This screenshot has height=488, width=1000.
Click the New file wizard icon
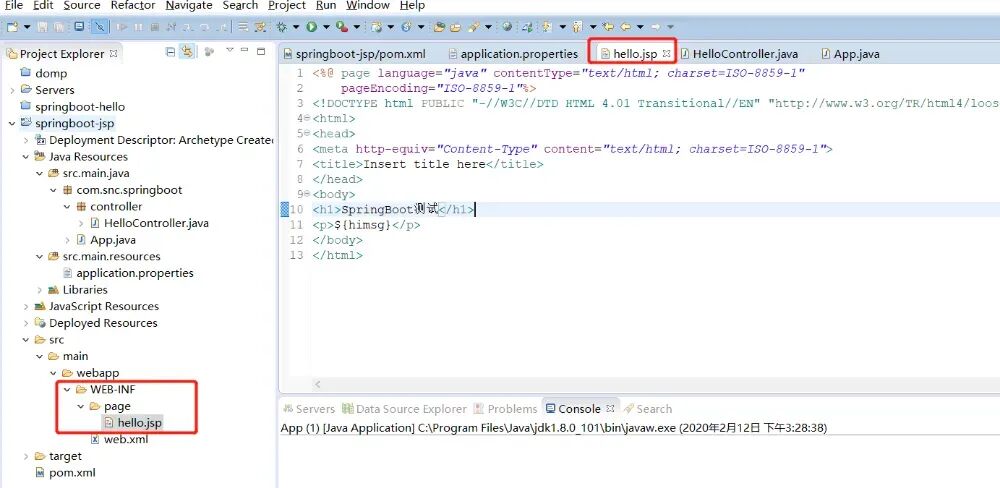(12, 27)
